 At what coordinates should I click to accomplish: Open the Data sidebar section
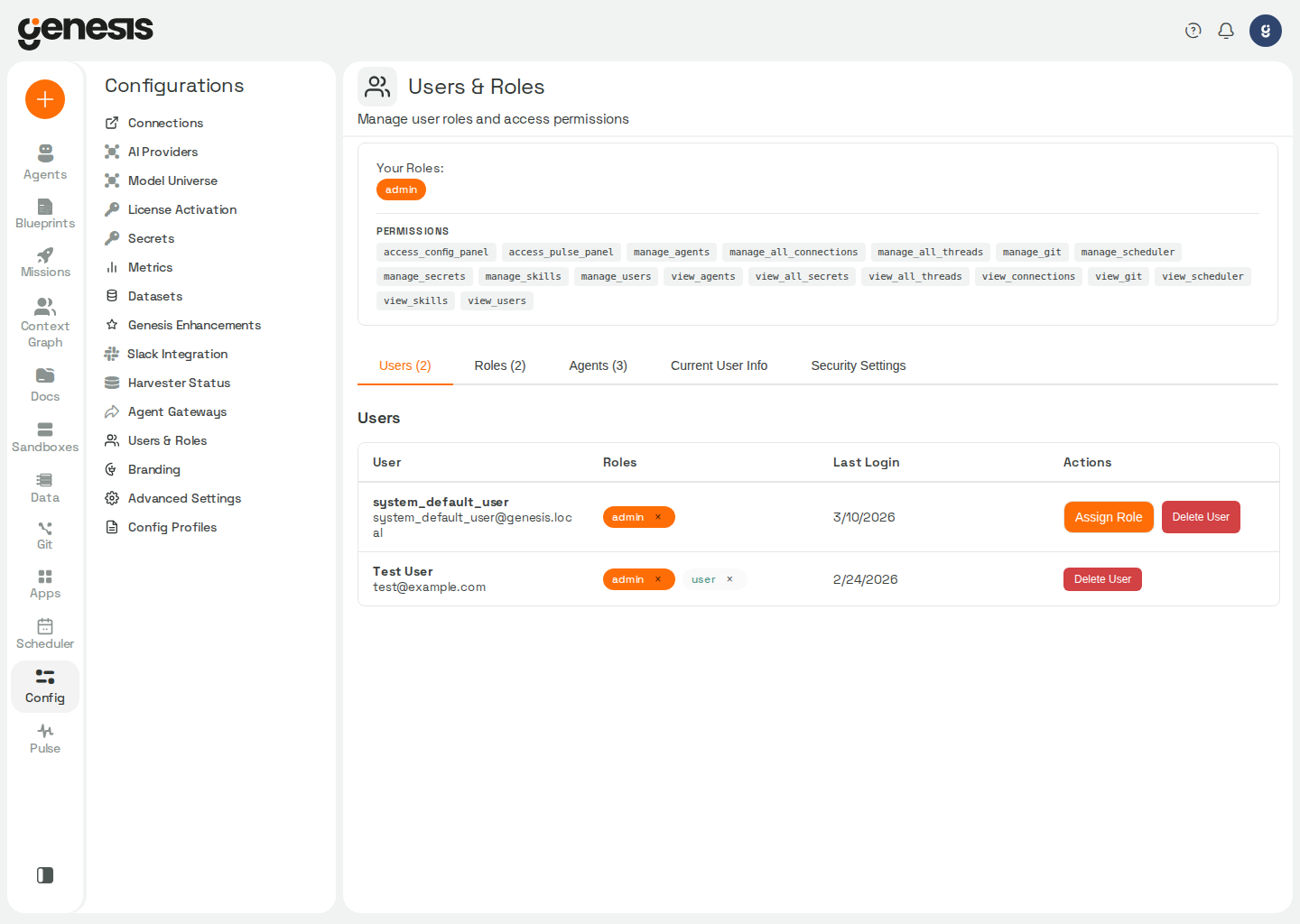[x=45, y=487]
